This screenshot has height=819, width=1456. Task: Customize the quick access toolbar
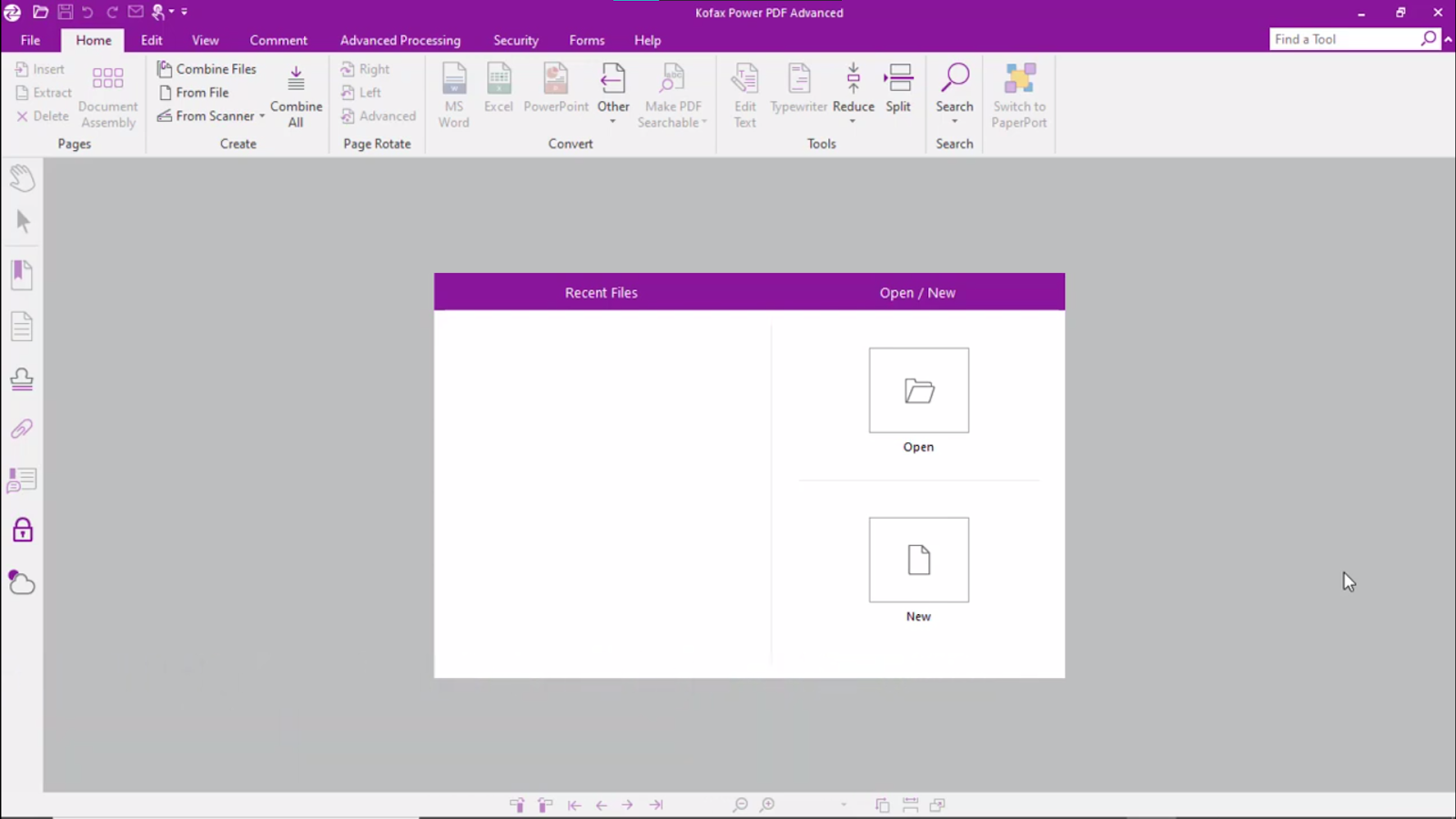pyautogui.click(x=184, y=12)
